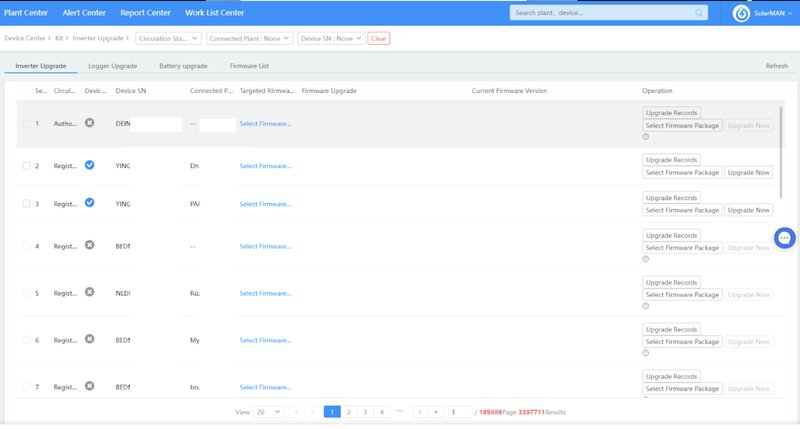Tick the checkbox for row 1
The width and height of the screenshot is (800, 429).
pyautogui.click(x=26, y=123)
